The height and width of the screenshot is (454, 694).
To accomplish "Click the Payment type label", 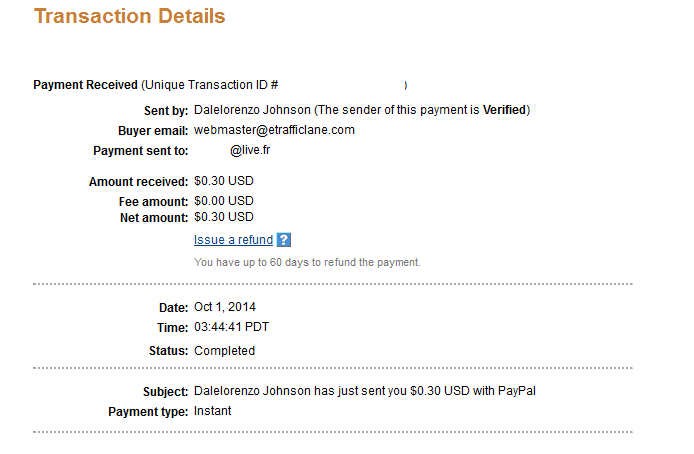I will 148,412.
